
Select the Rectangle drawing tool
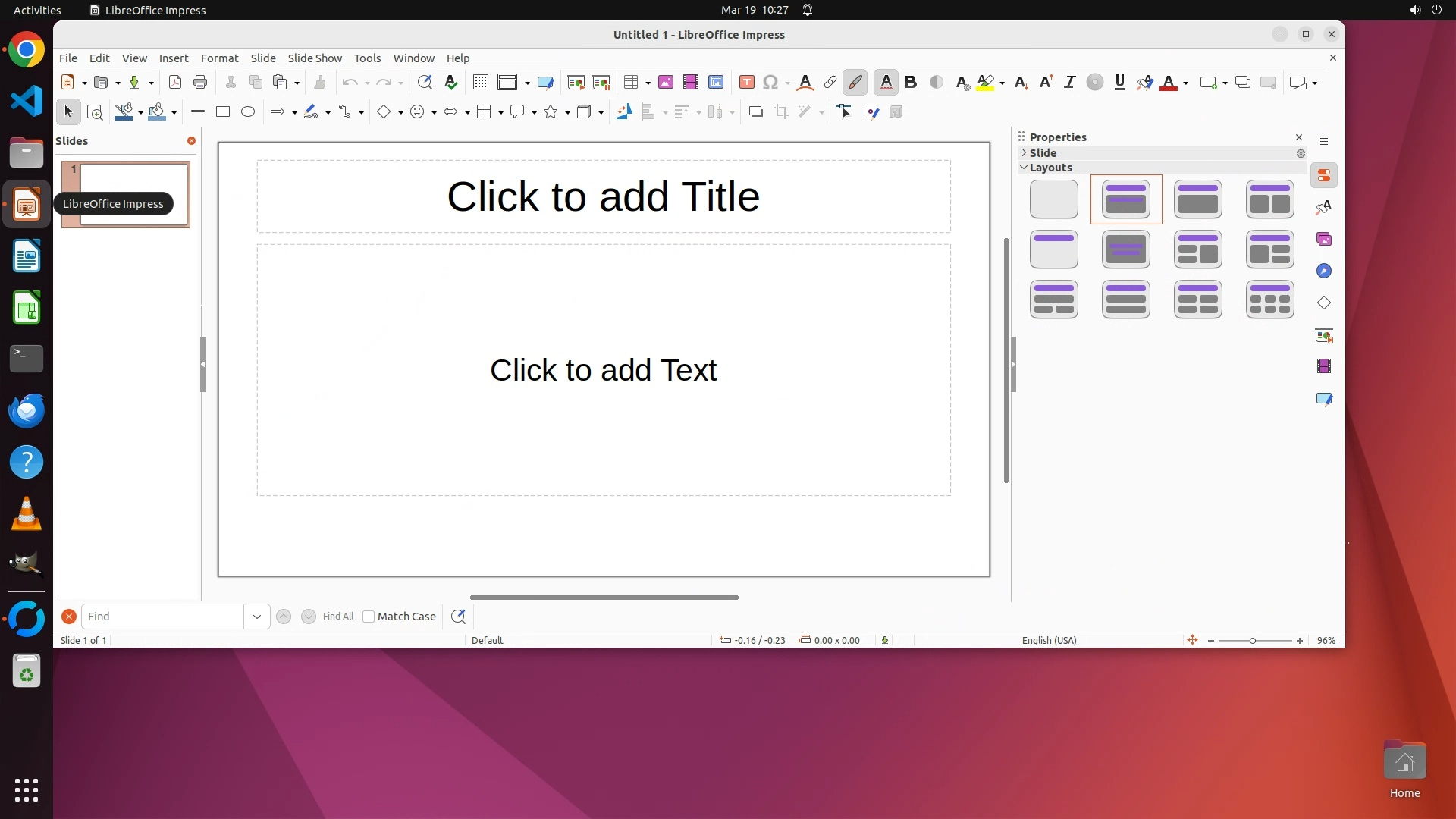(223, 112)
